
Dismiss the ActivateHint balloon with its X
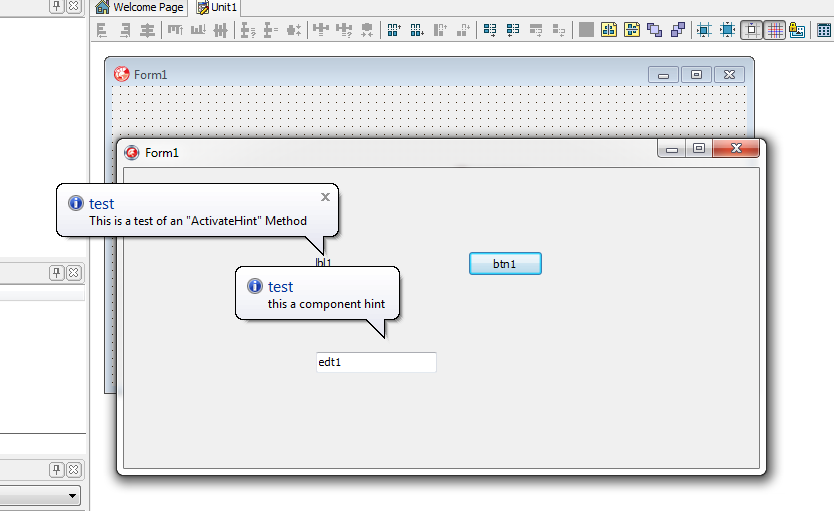325,197
